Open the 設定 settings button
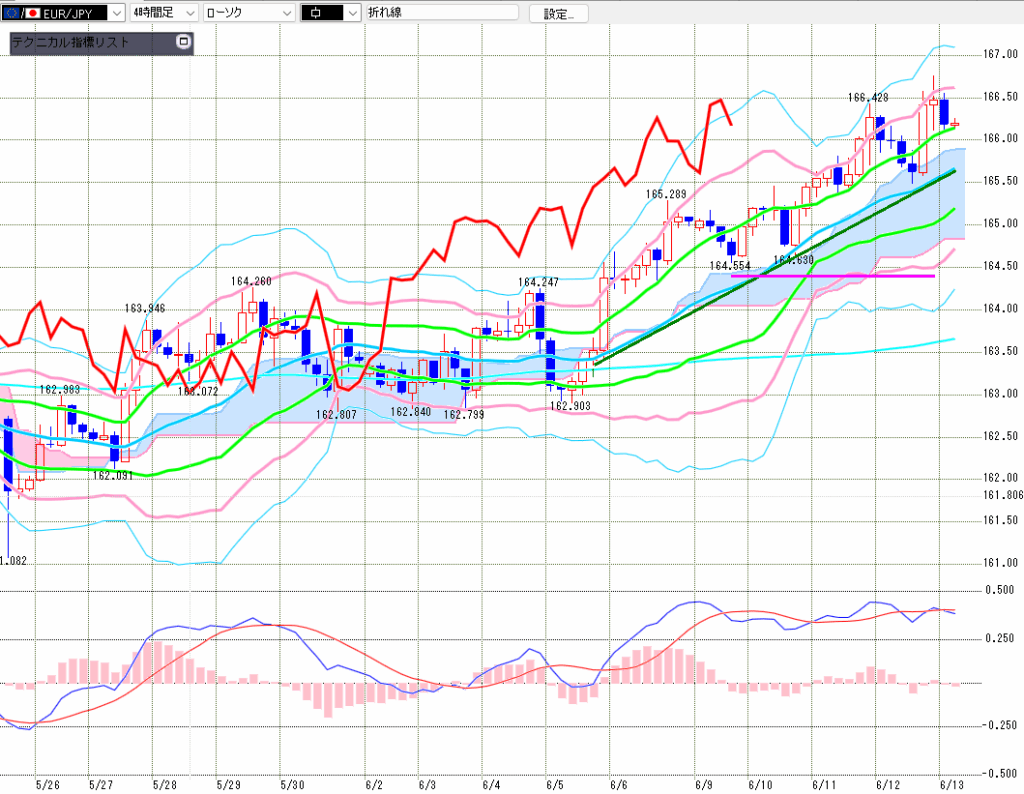 (x=558, y=14)
